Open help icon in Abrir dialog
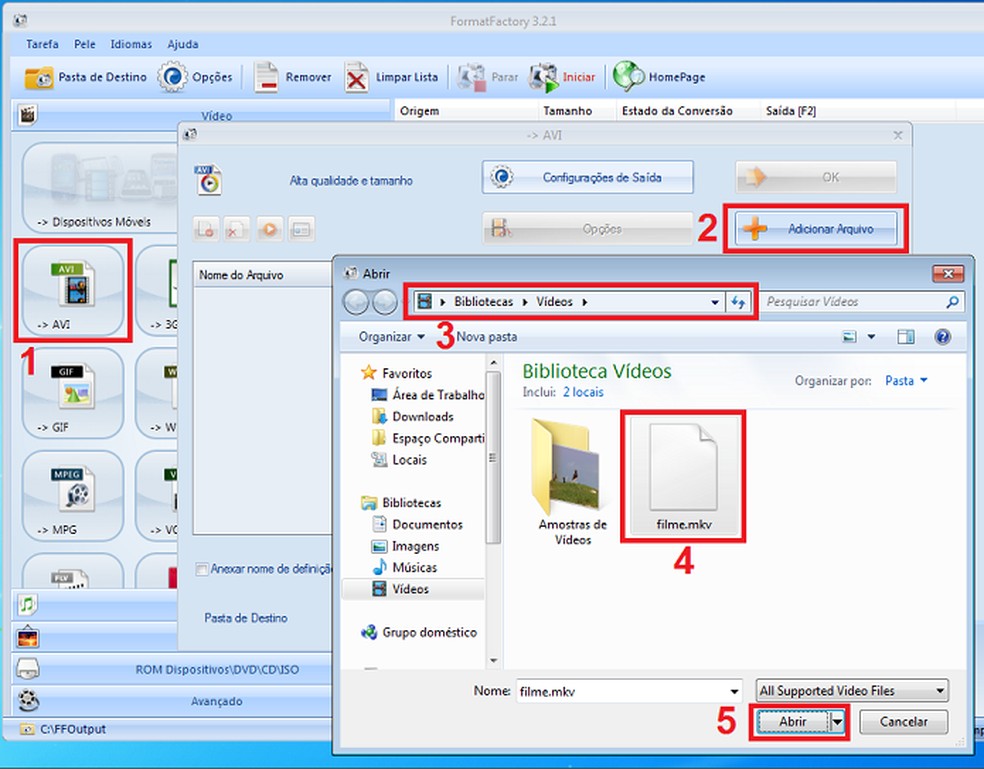Screen dimensions: 984x769 click(942, 337)
